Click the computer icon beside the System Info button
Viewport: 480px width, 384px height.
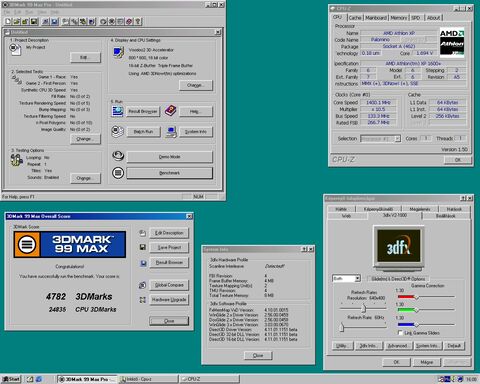(x=171, y=132)
